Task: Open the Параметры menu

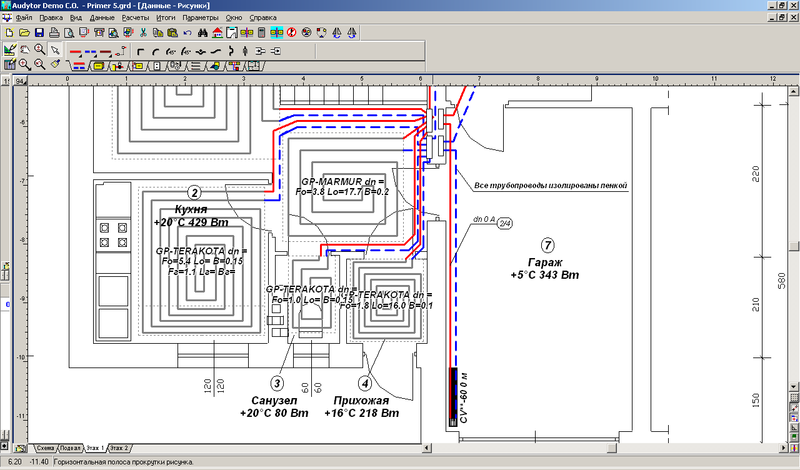Action: [x=201, y=18]
